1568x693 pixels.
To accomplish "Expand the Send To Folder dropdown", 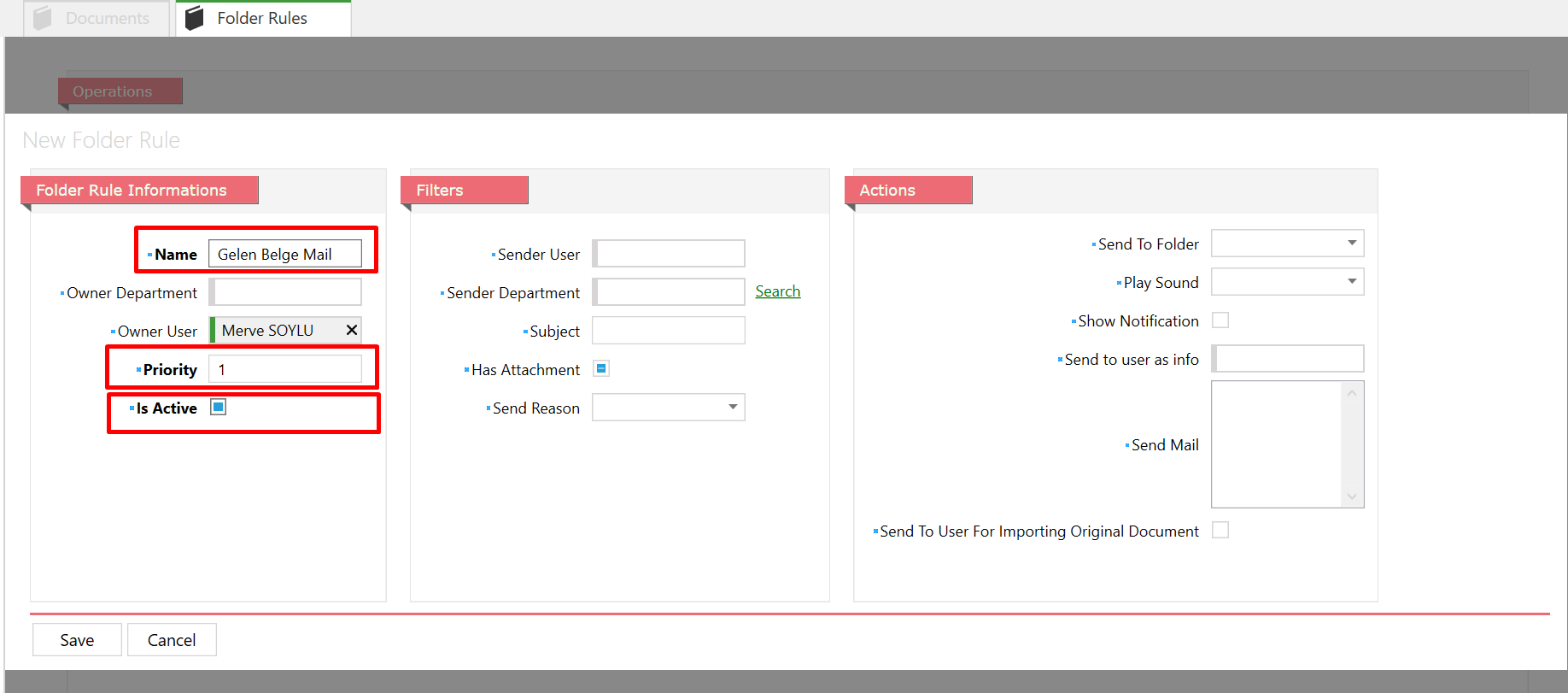I will coord(1351,244).
